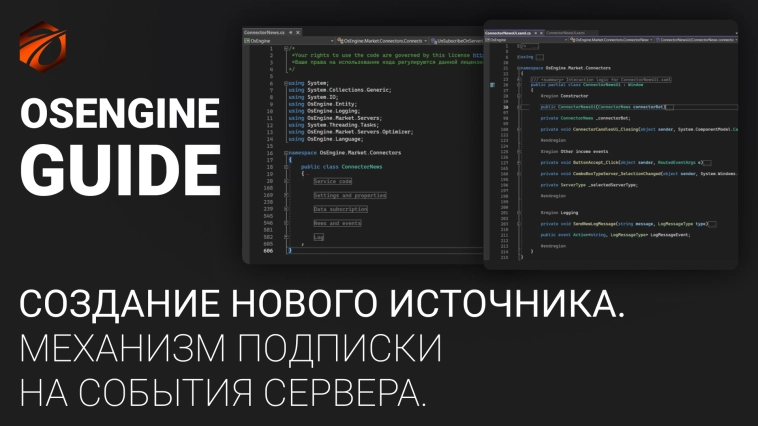Click 'using OsEngine.Market.Servers.Optimizer;' line
Screen dimensions: 758x426
click(351, 132)
